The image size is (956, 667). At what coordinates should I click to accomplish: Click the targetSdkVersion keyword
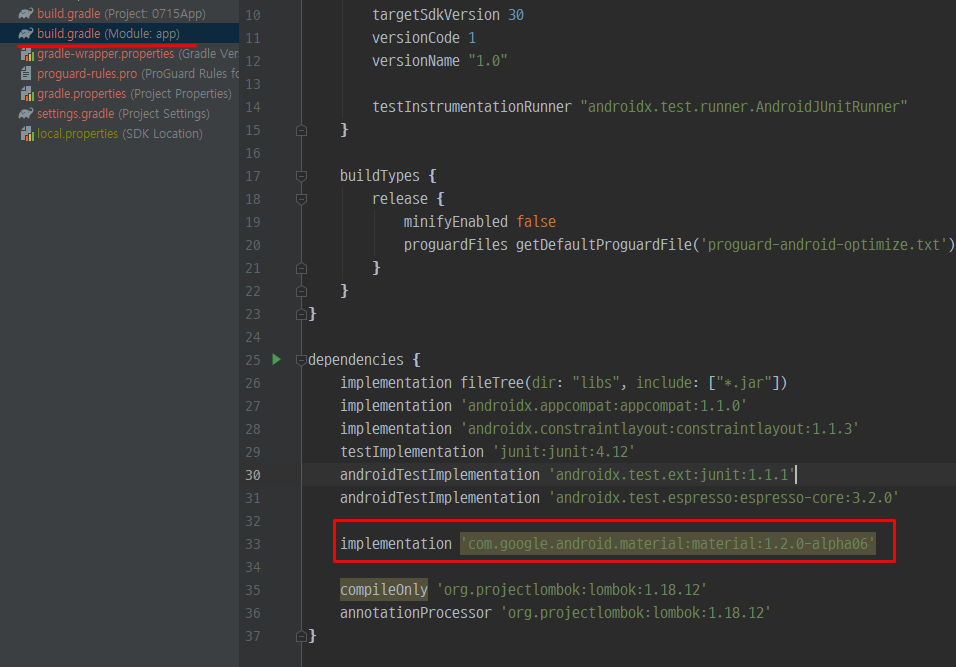(436, 15)
